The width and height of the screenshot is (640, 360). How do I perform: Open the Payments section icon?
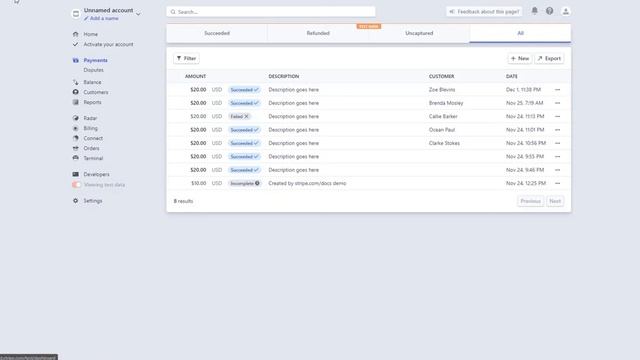coord(76,60)
